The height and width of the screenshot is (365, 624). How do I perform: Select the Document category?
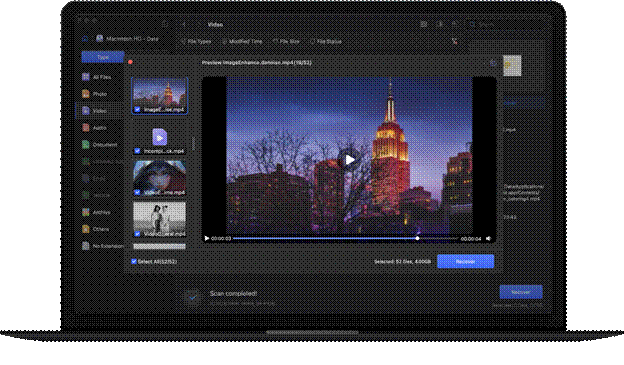click(99, 145)
